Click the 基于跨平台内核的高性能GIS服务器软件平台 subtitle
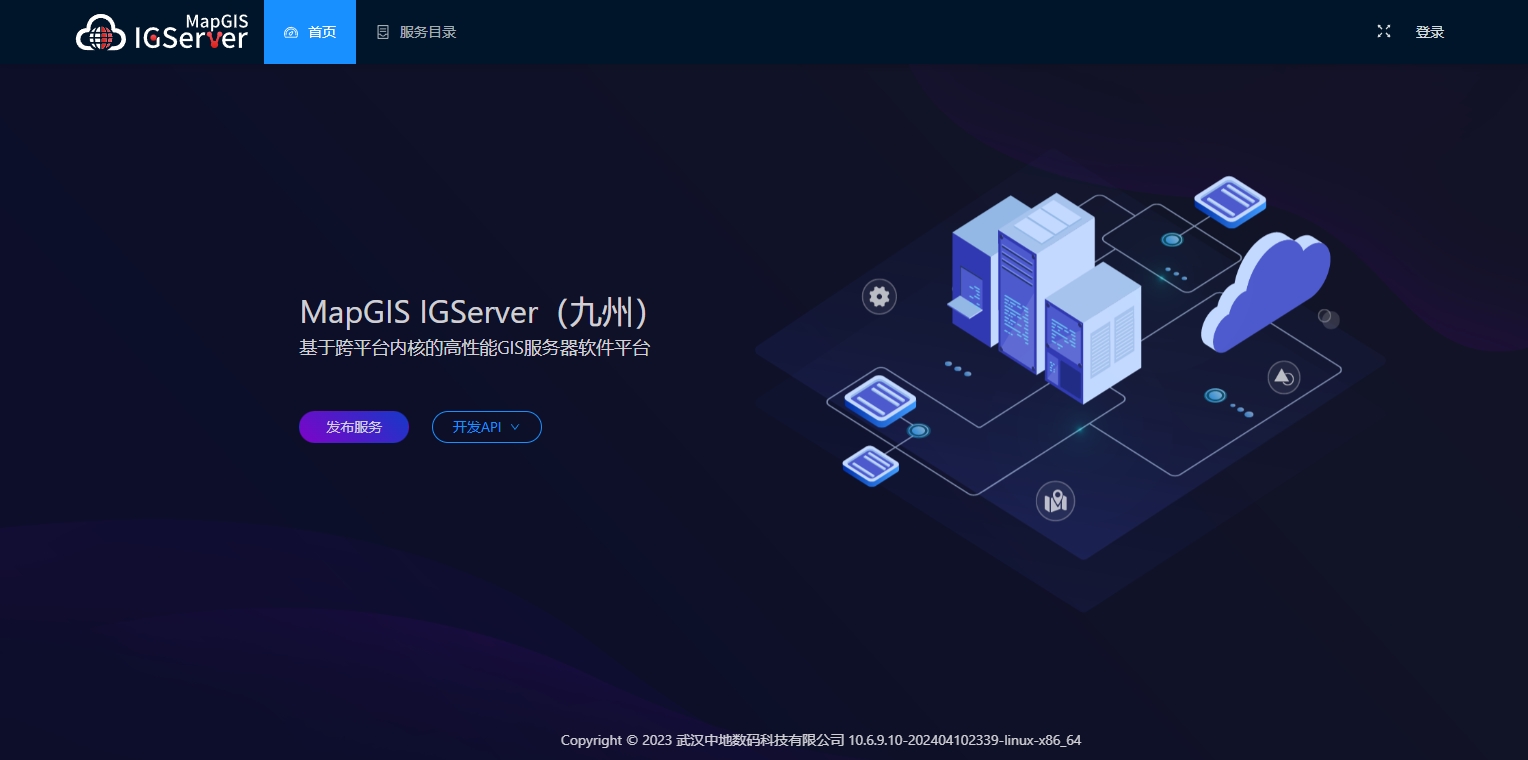Viewport: 1528px width, 760px height. [475, 349]
